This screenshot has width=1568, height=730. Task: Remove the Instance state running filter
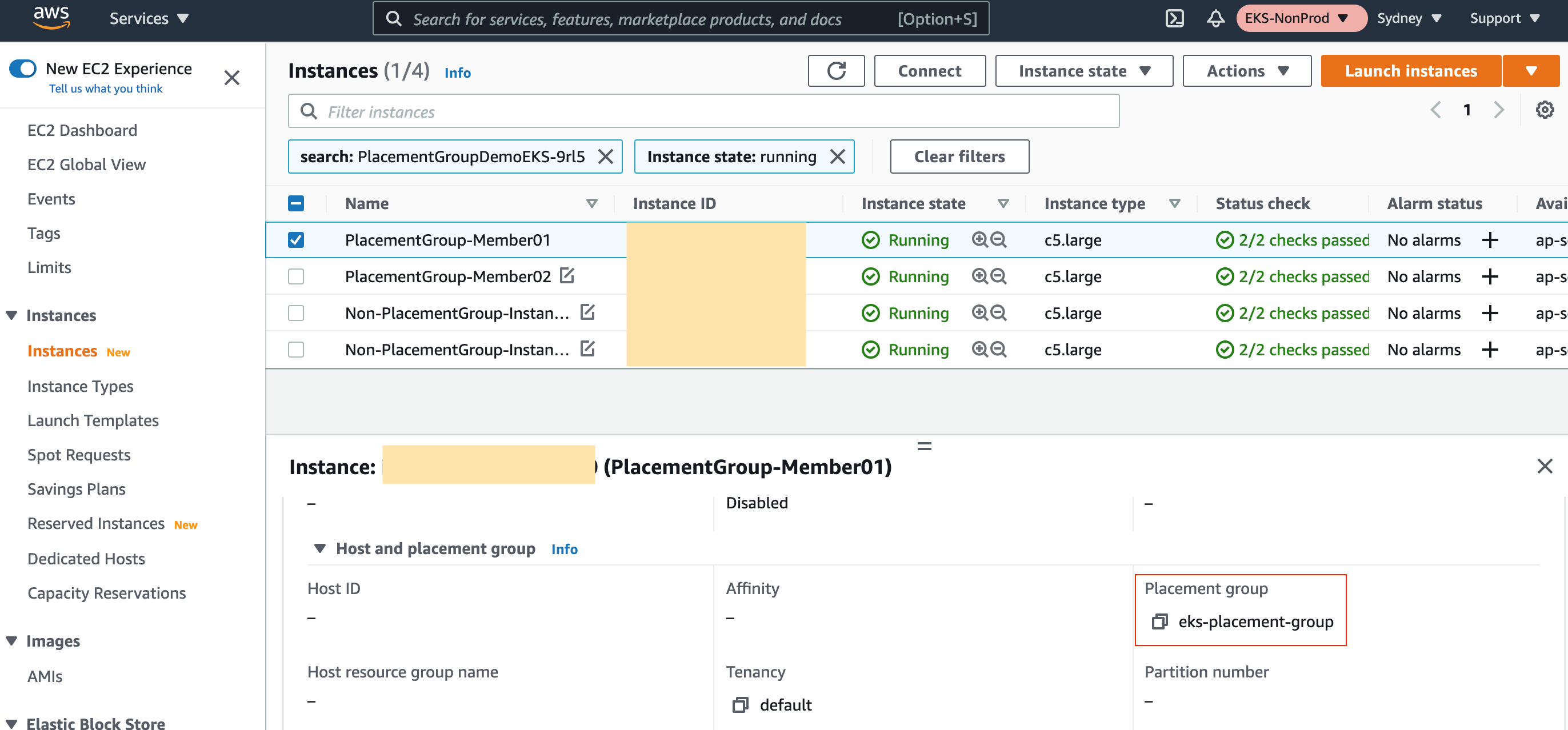tap(837, 157)
